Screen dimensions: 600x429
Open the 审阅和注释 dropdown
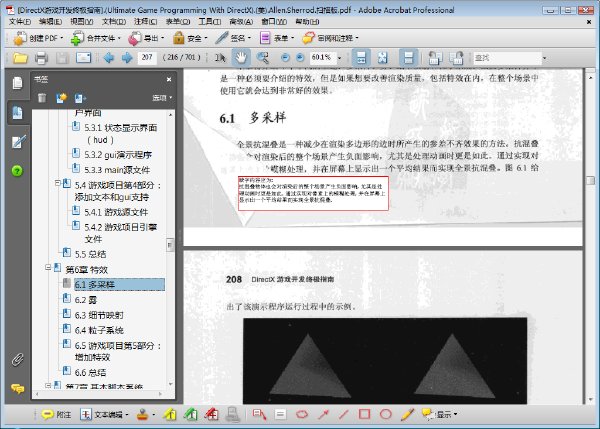click(x=330, y=38)
